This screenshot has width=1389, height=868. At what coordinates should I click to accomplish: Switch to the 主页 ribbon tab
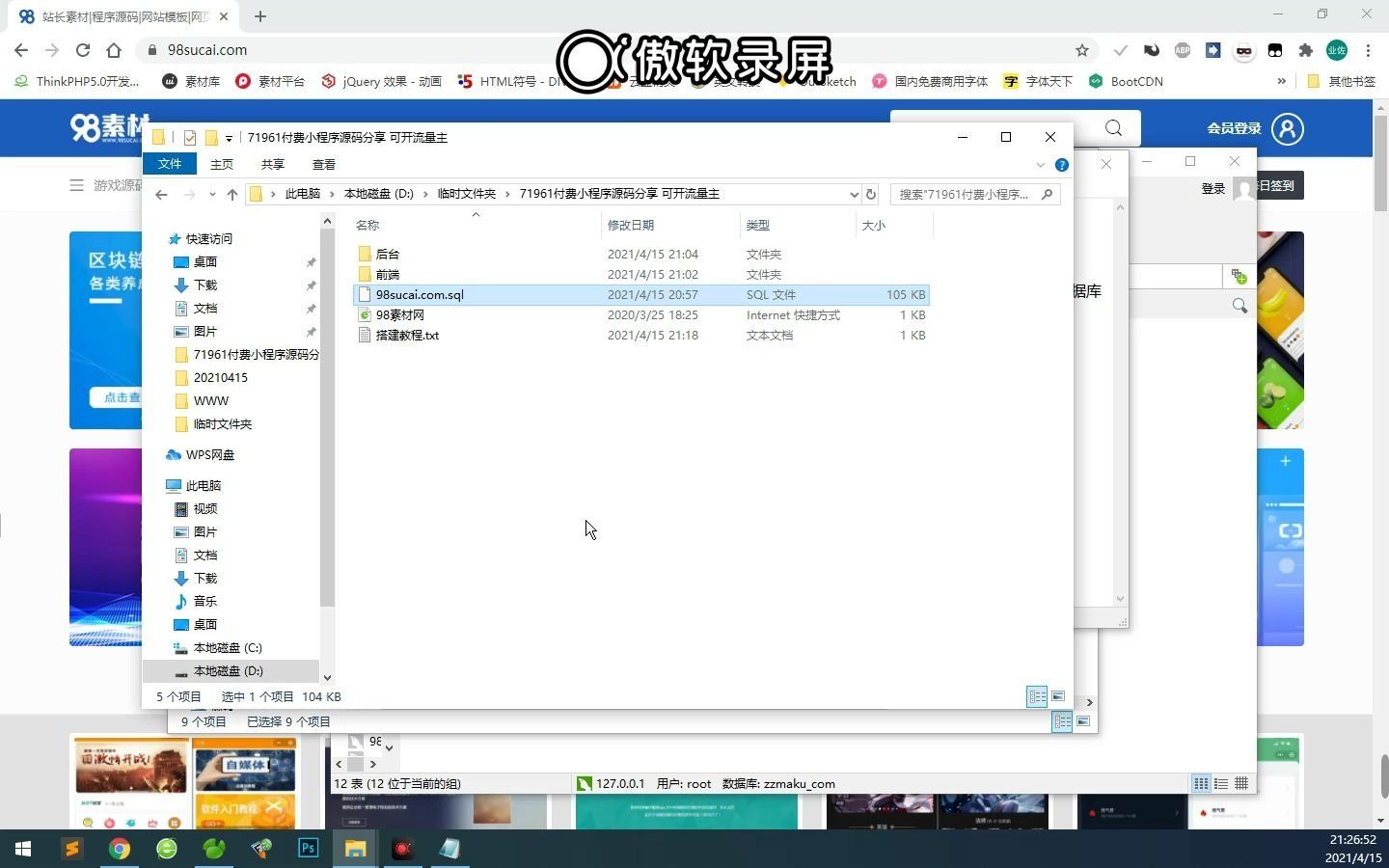pos(222,164)
